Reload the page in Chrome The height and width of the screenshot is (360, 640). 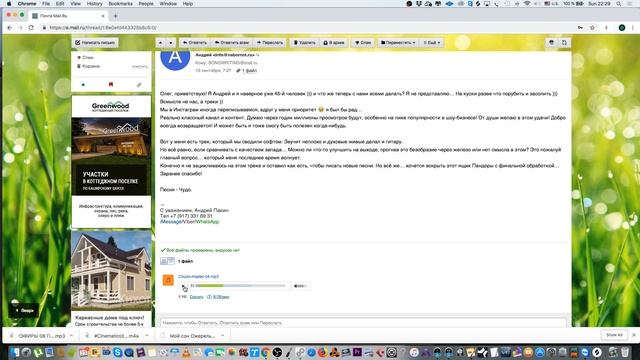tap(31, 27)
